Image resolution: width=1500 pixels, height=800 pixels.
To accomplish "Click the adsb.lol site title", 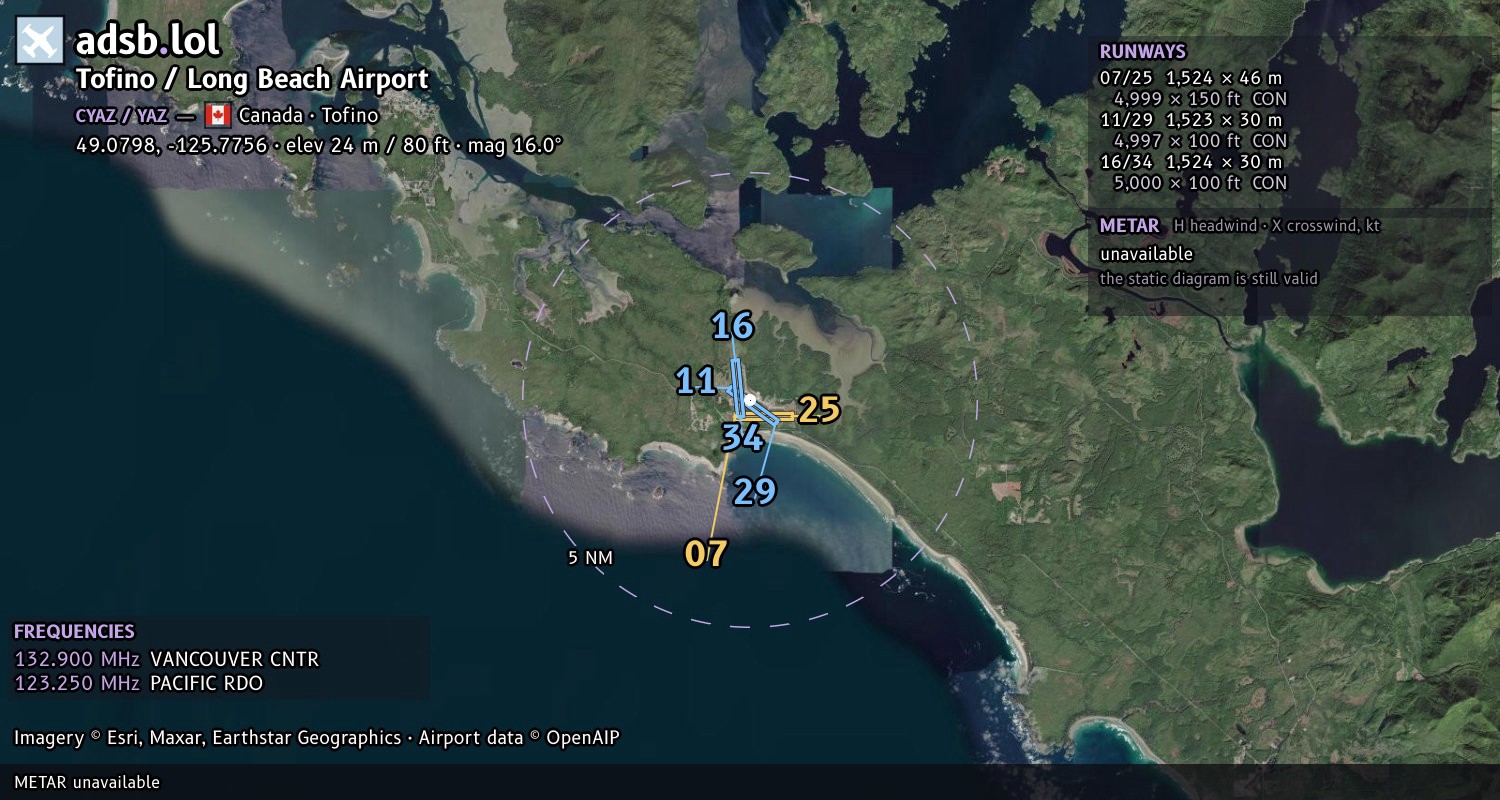I will point(147,41).
